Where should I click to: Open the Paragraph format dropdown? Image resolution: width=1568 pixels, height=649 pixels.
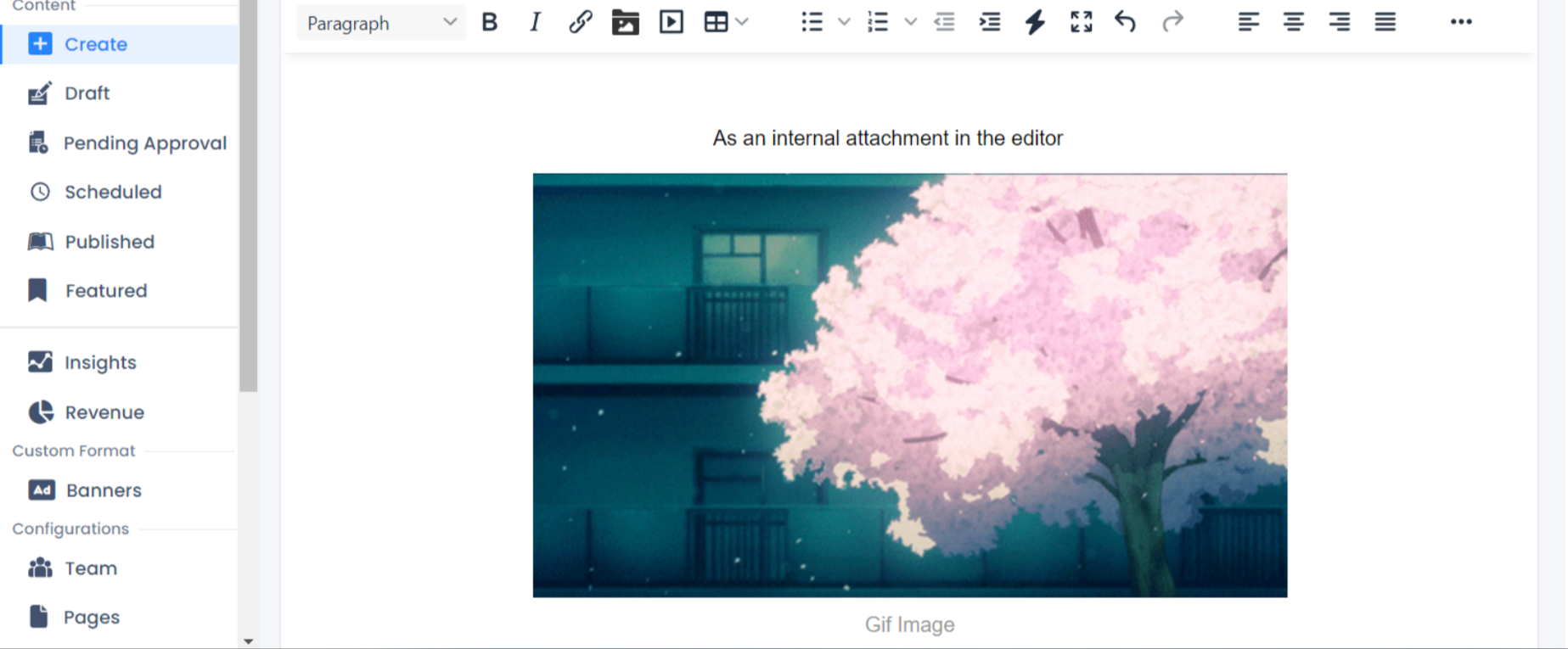[x=381, y=23]
